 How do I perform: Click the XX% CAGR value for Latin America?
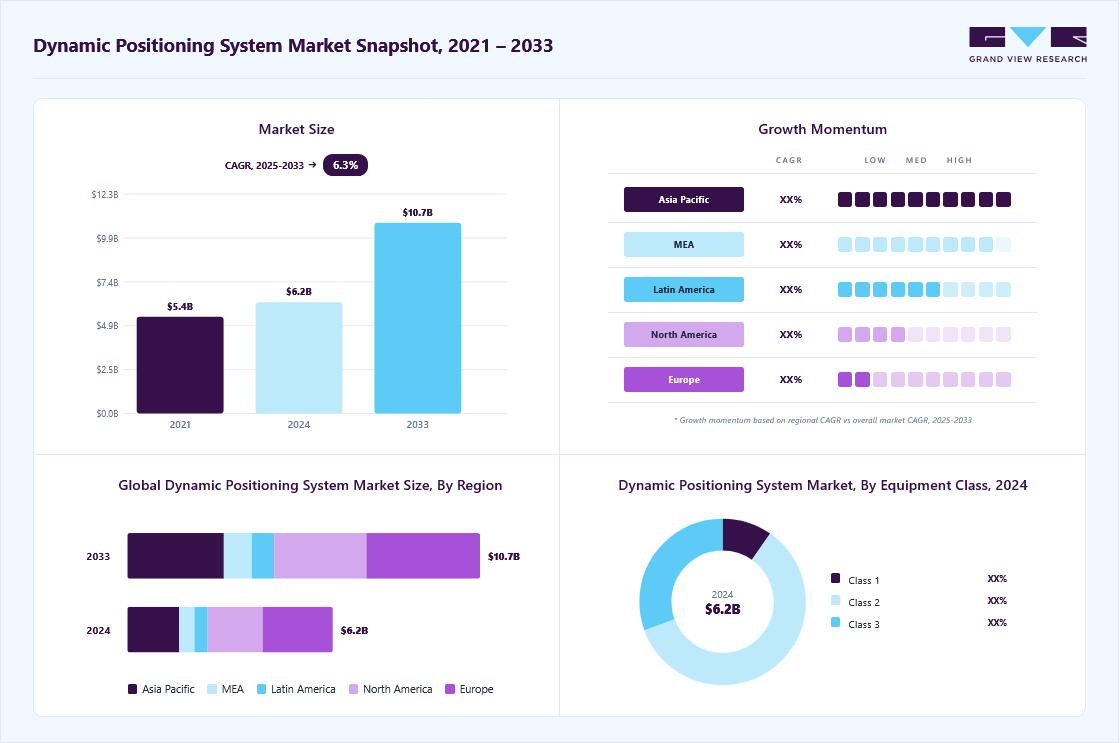click(x=791, y=290)
